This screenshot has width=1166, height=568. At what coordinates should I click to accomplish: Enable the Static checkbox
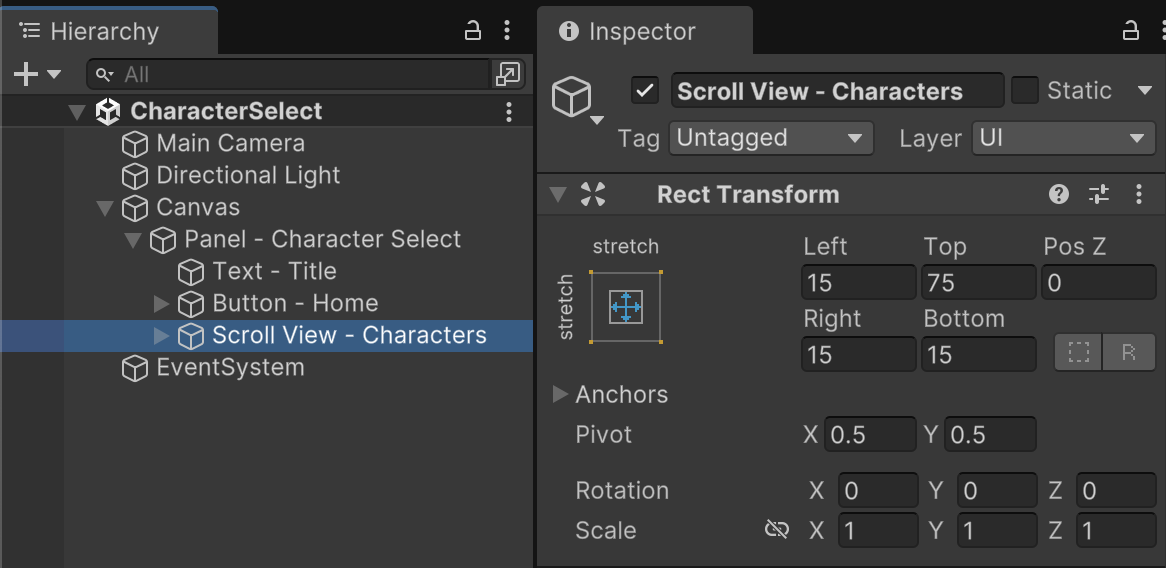point(1025,91)
